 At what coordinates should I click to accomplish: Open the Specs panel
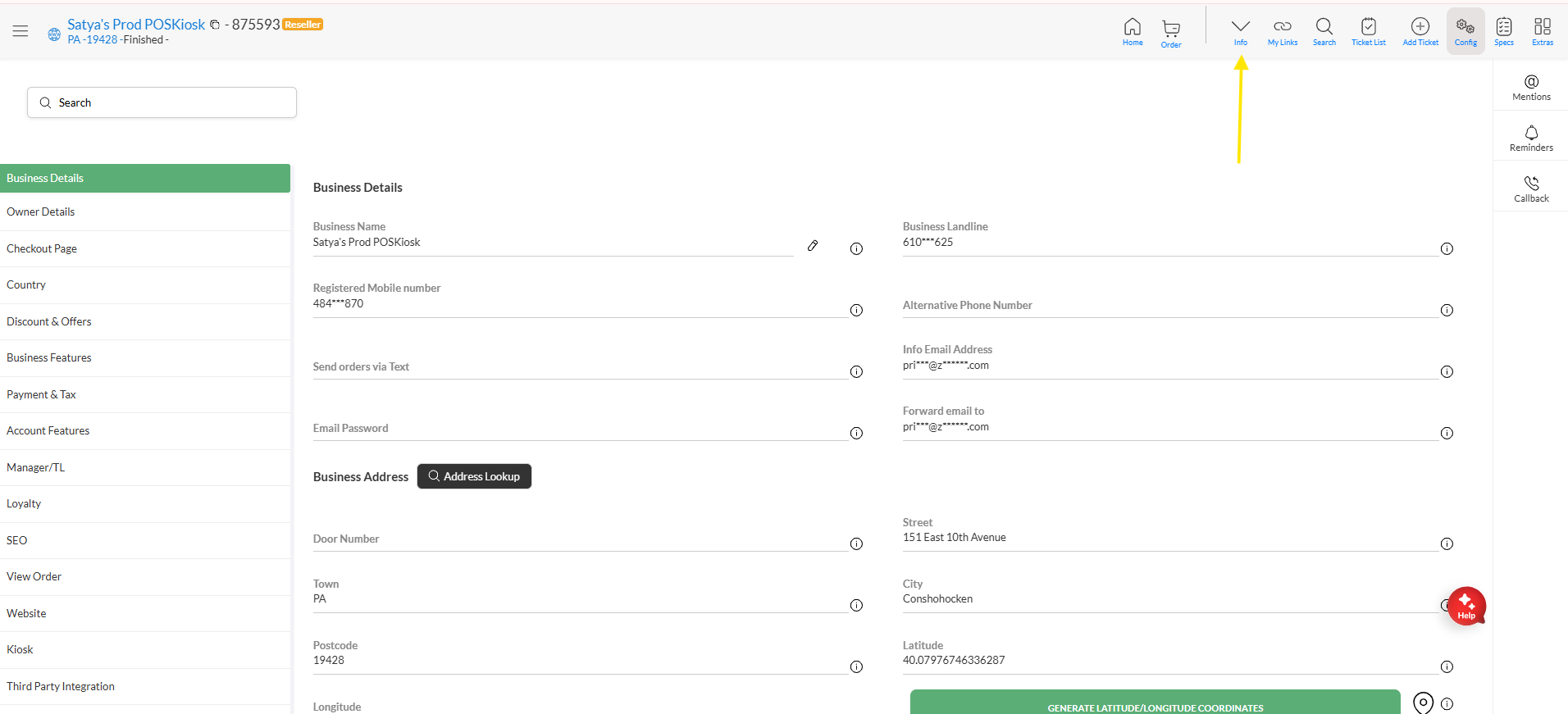[1504, 31]
